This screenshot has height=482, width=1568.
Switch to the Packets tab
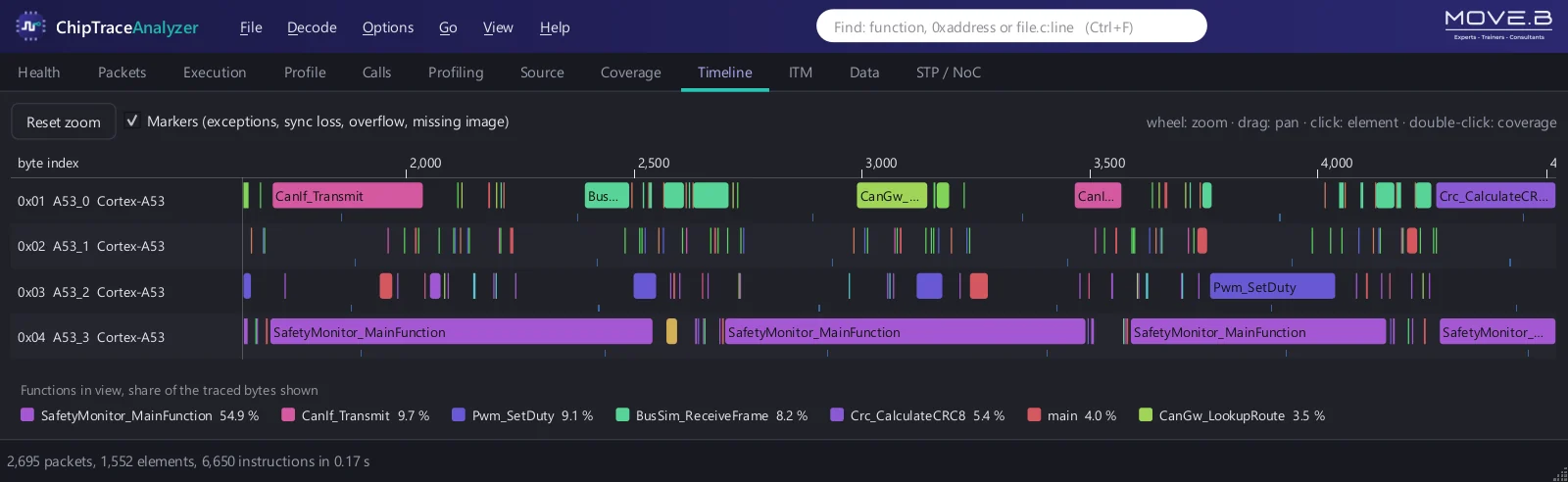pyautogui.click(x=122, y=72)
